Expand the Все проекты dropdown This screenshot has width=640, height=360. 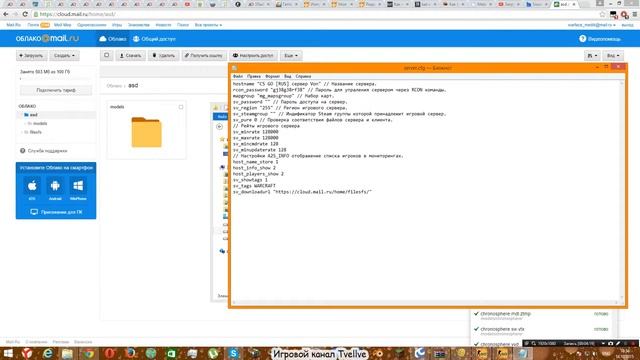(208, 25)
